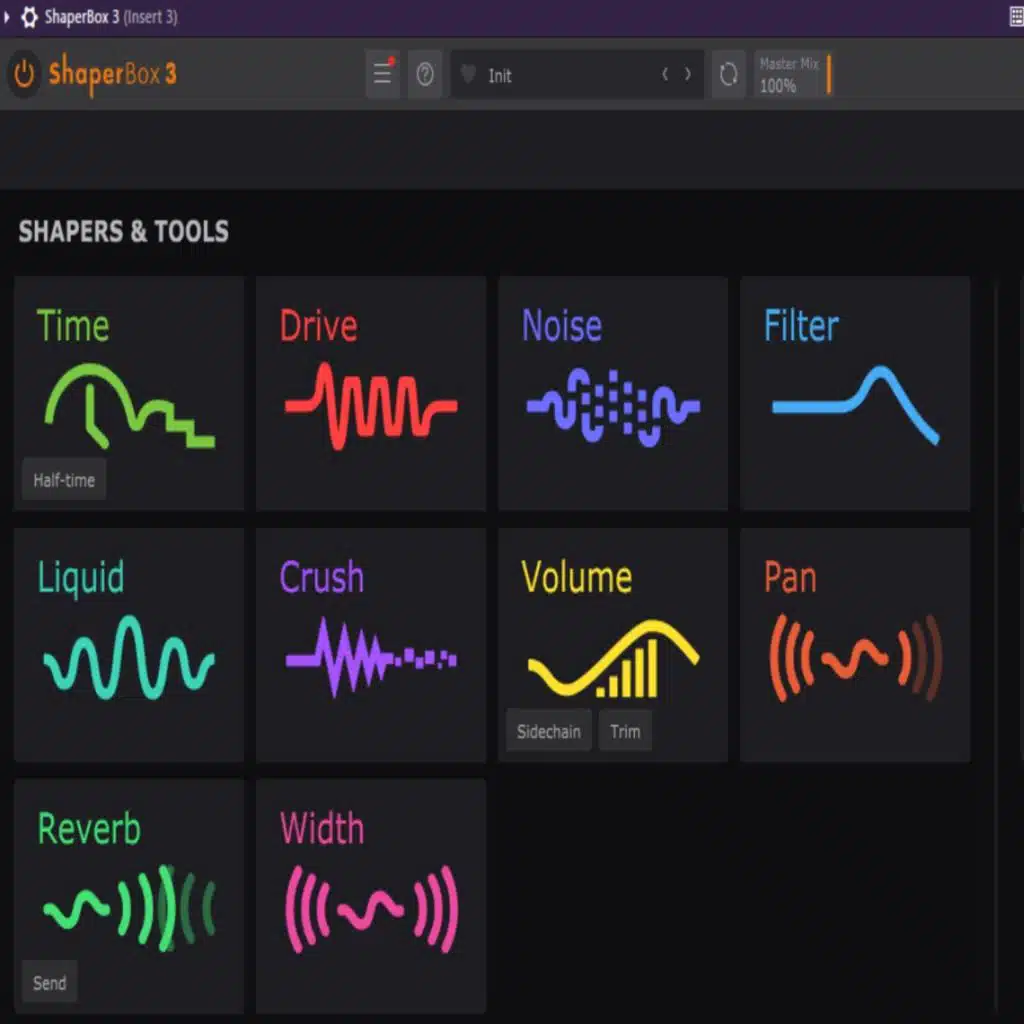
Task: Add the Crush shaper
Action: (x=371, y=645)
